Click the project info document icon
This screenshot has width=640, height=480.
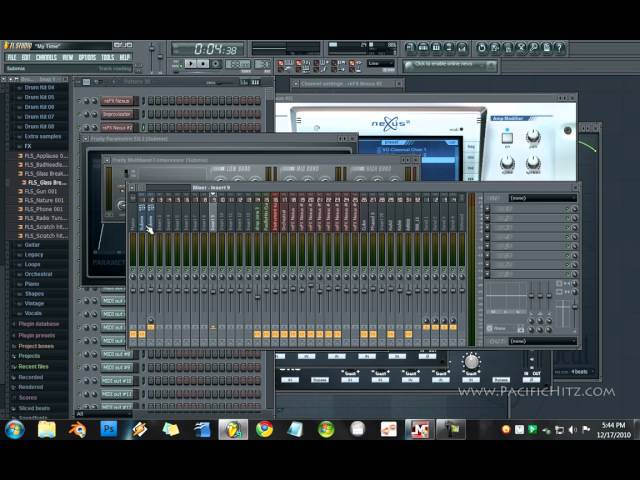547,48
